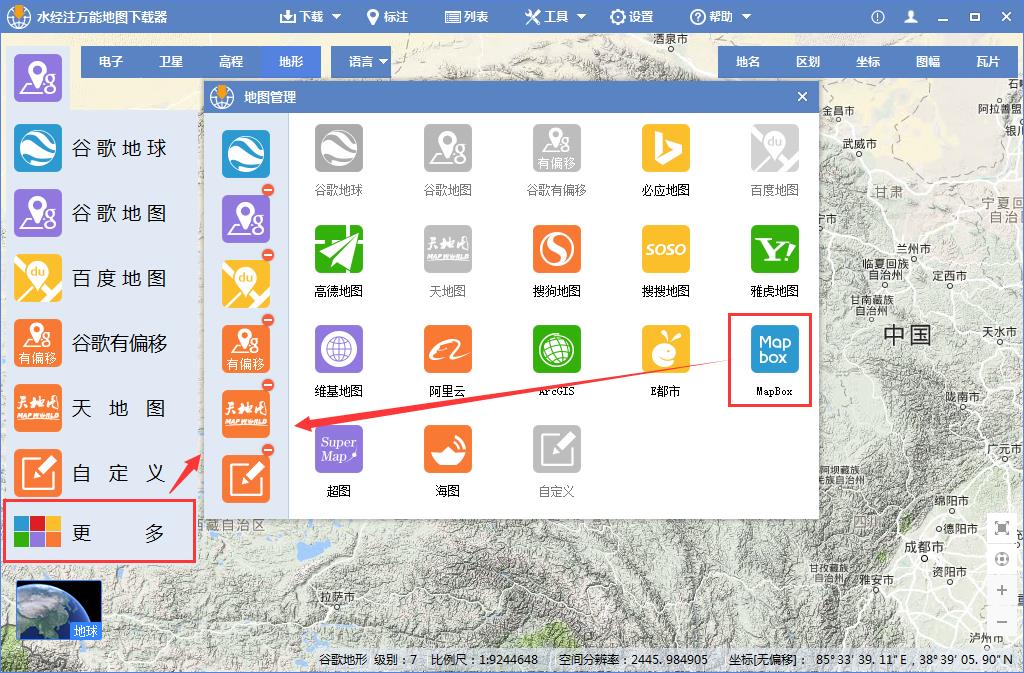
Task: Select 谷歌有偏移 icon in map manager grid
Action: pos(556,148)
